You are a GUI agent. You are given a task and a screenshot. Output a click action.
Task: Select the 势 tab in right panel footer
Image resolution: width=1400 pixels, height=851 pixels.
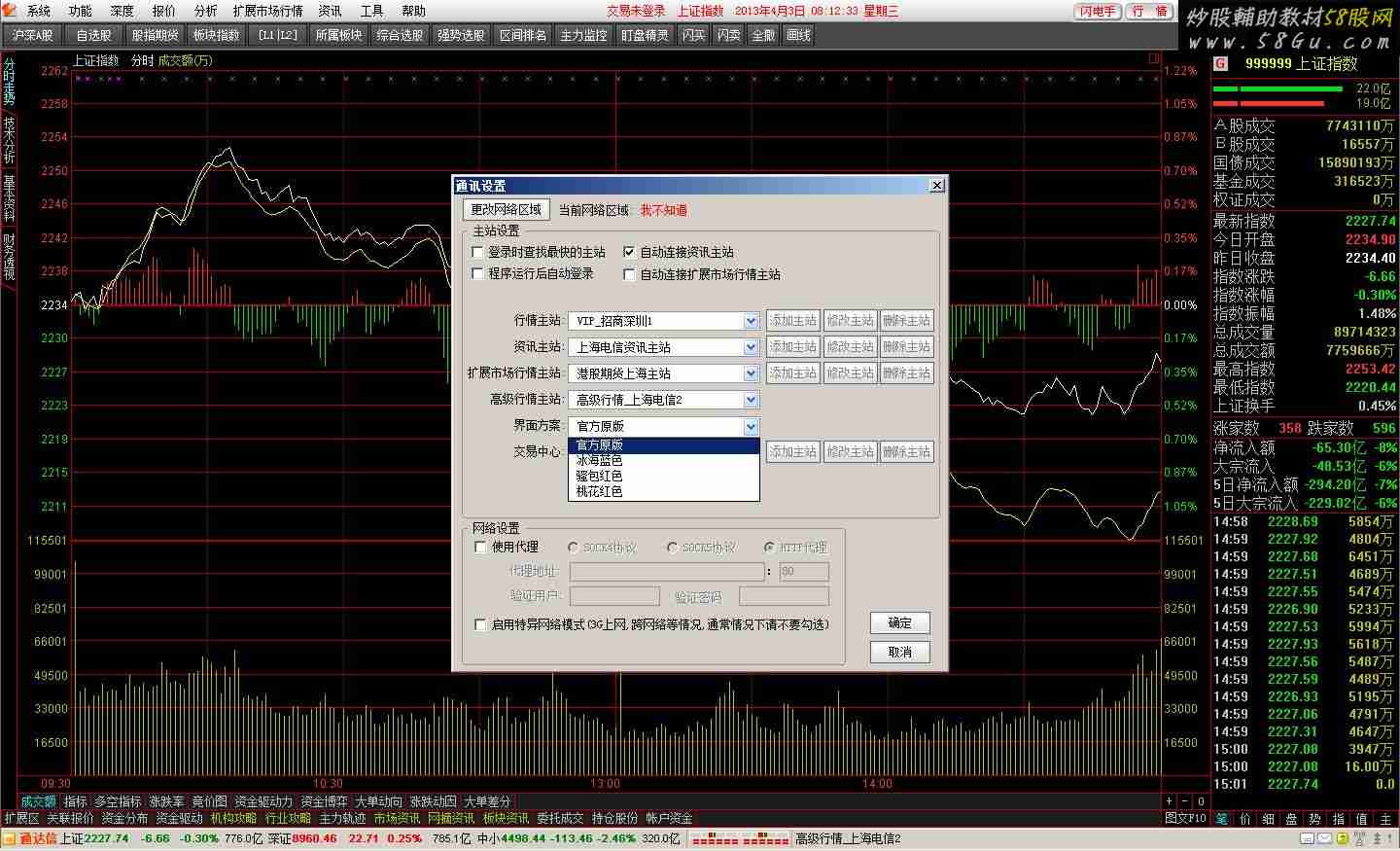(x=1315, y=819)
